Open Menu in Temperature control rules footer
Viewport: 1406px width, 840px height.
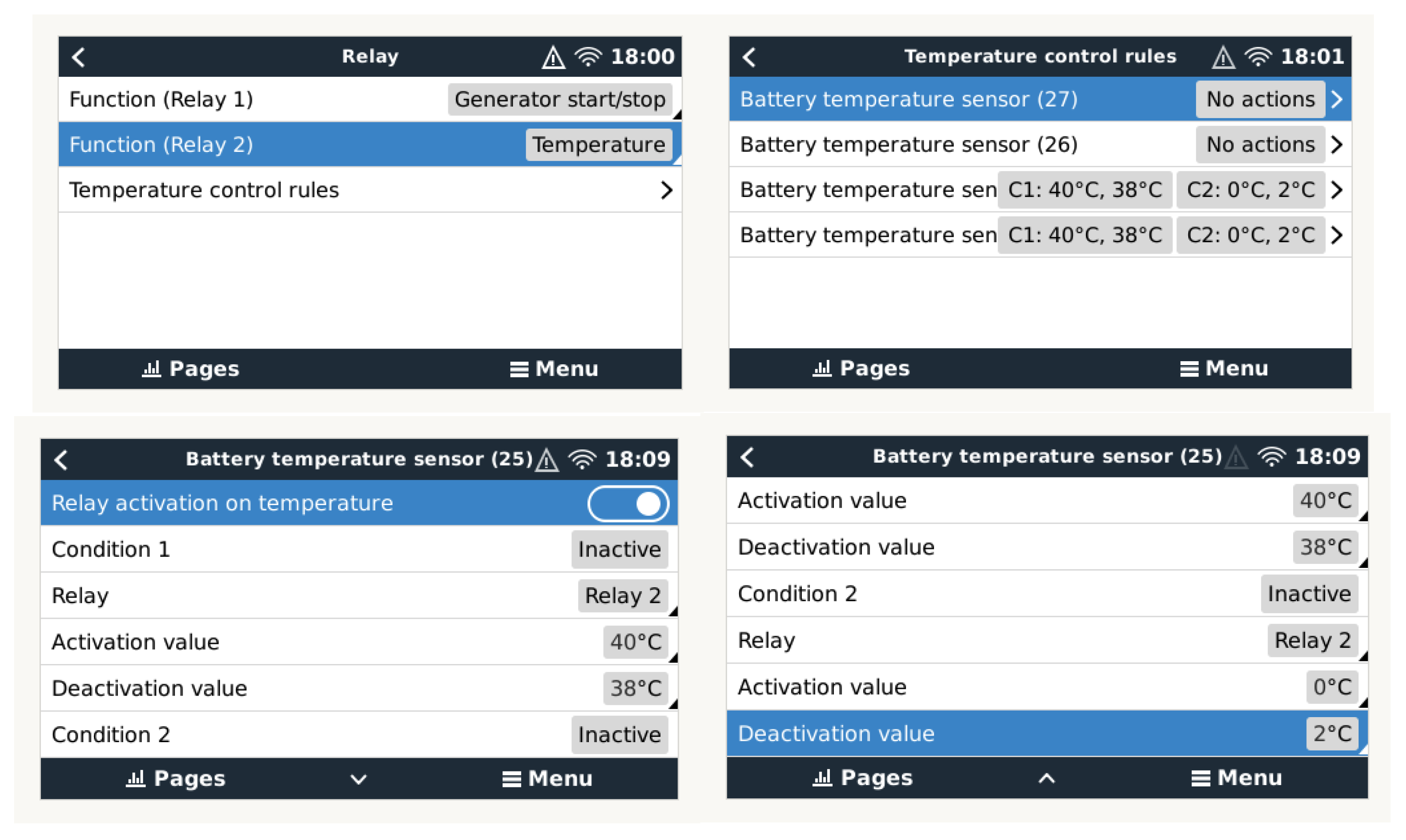1224,369
